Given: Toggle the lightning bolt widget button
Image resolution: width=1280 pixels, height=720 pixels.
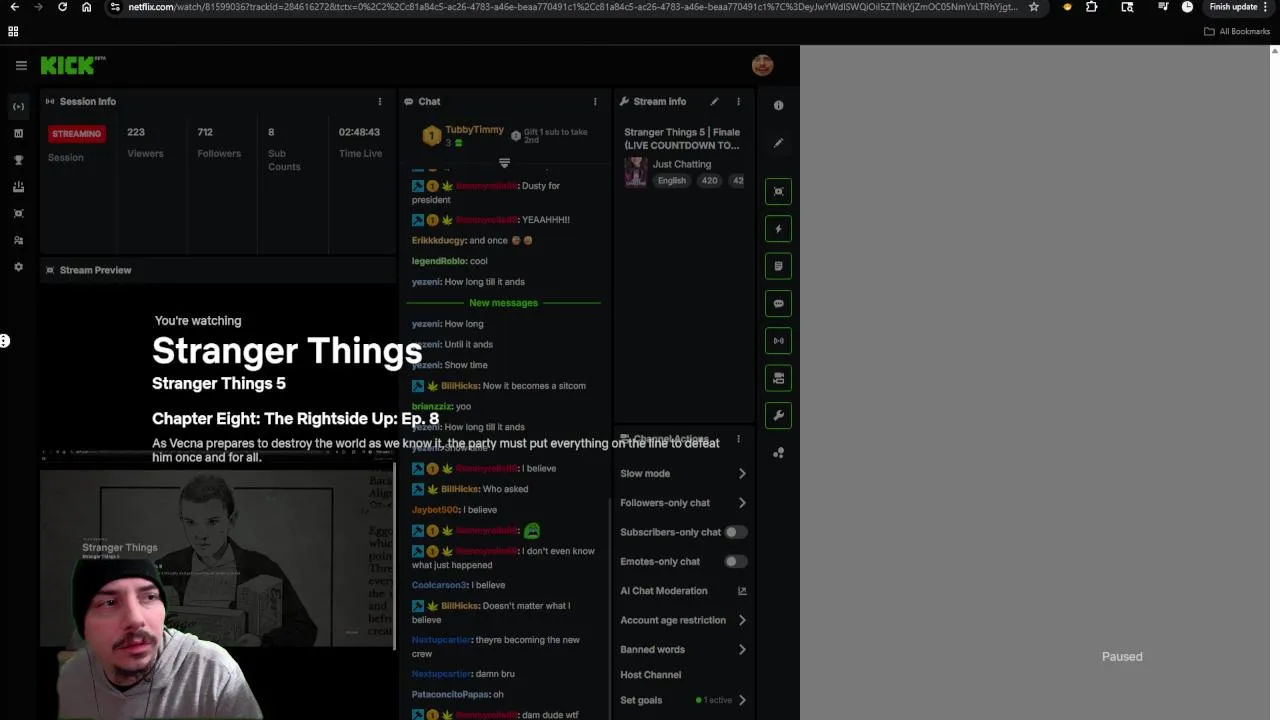Looking at the screenshot, I should tap(778, 229).
